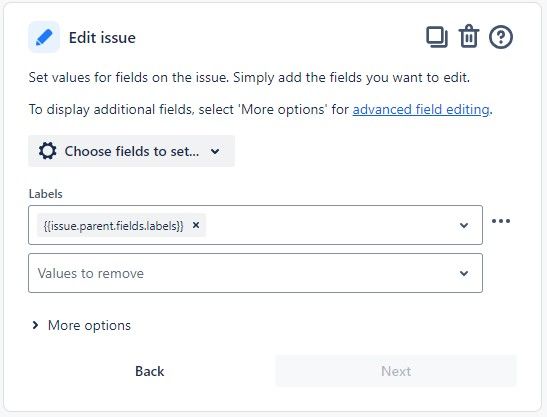This screenshot has width=547, height=417.
Task: Remove the issue.parent.fields.labels chip with its x
Action: [x=196, y=225]
